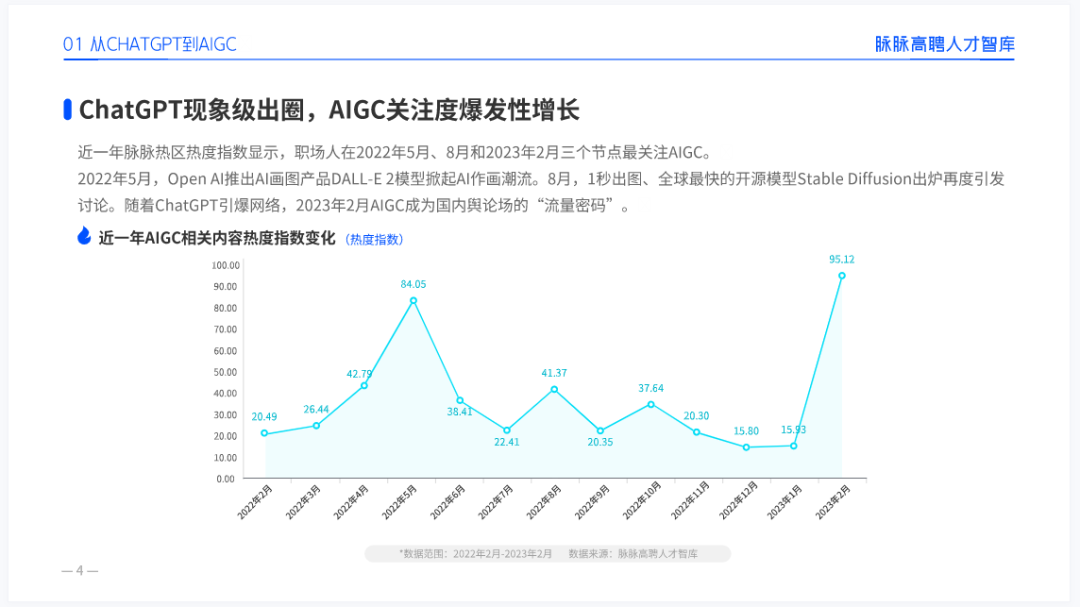
Task: Click the 100.00 y-axis label
Action: (225, 265)
